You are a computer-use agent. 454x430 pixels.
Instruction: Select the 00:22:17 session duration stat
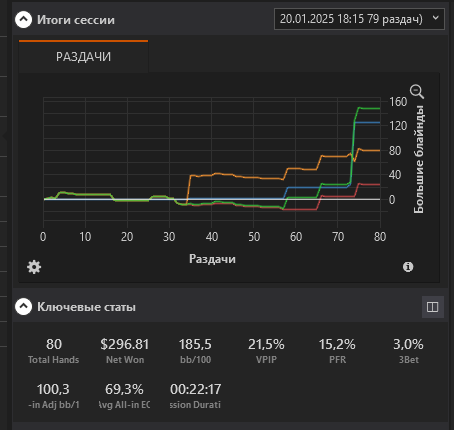(x=195, y=396)
